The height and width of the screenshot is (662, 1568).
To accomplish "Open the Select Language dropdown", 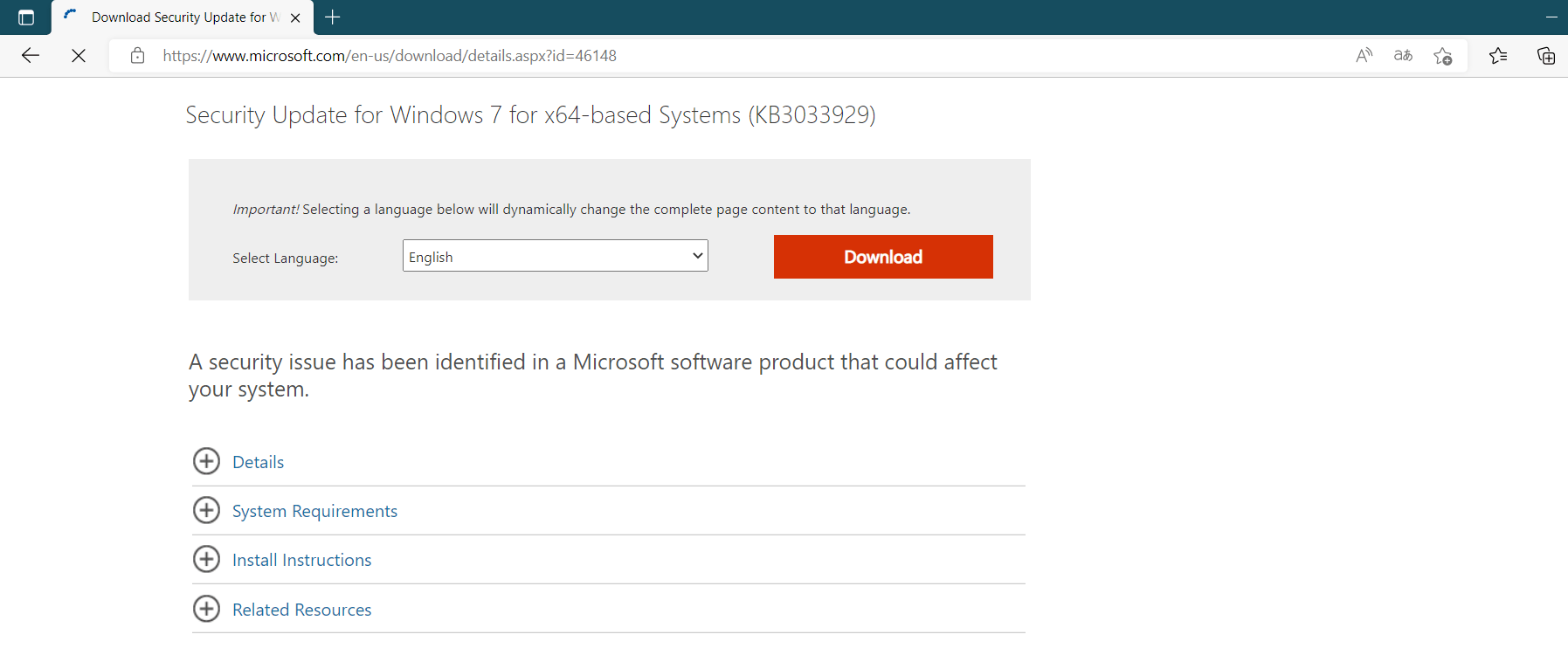I will point(555,256).
